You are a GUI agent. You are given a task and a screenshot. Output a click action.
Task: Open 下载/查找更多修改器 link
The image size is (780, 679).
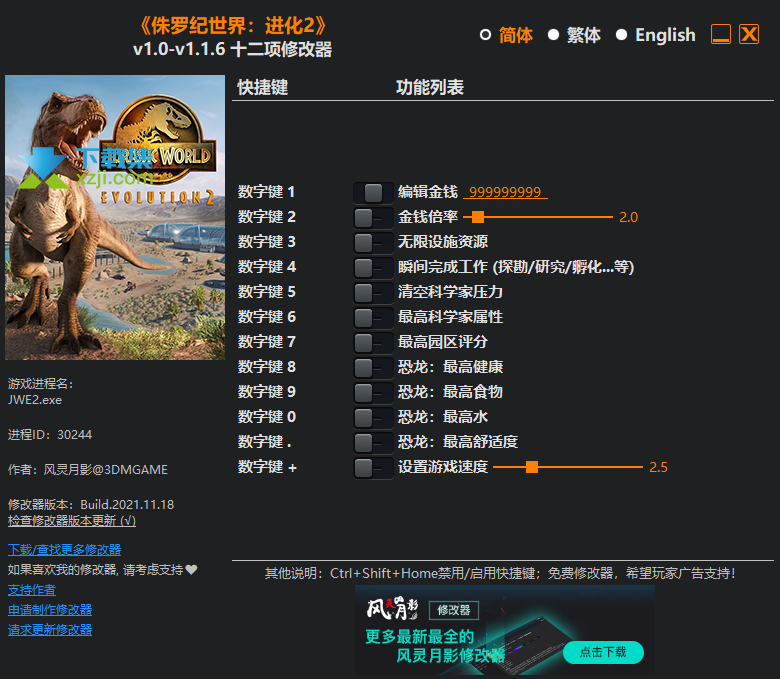pyautogui.click(x=64, y=550)
